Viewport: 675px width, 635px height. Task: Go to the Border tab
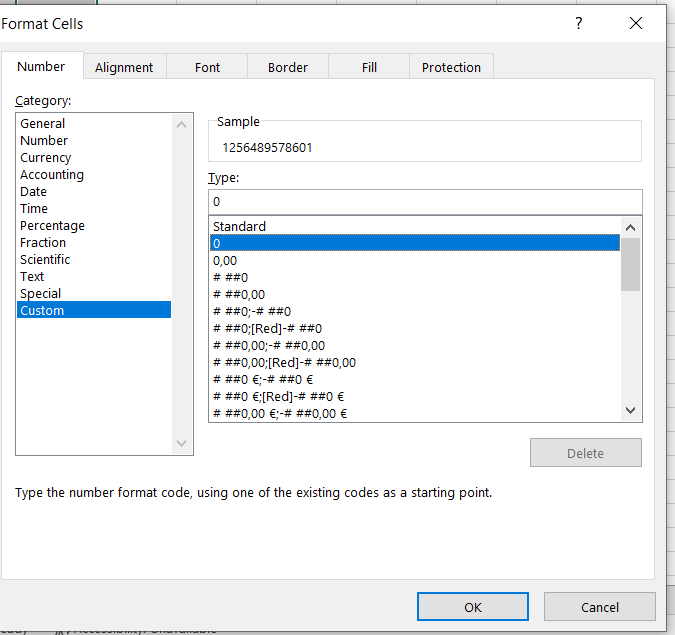click(x=288, y=67)
